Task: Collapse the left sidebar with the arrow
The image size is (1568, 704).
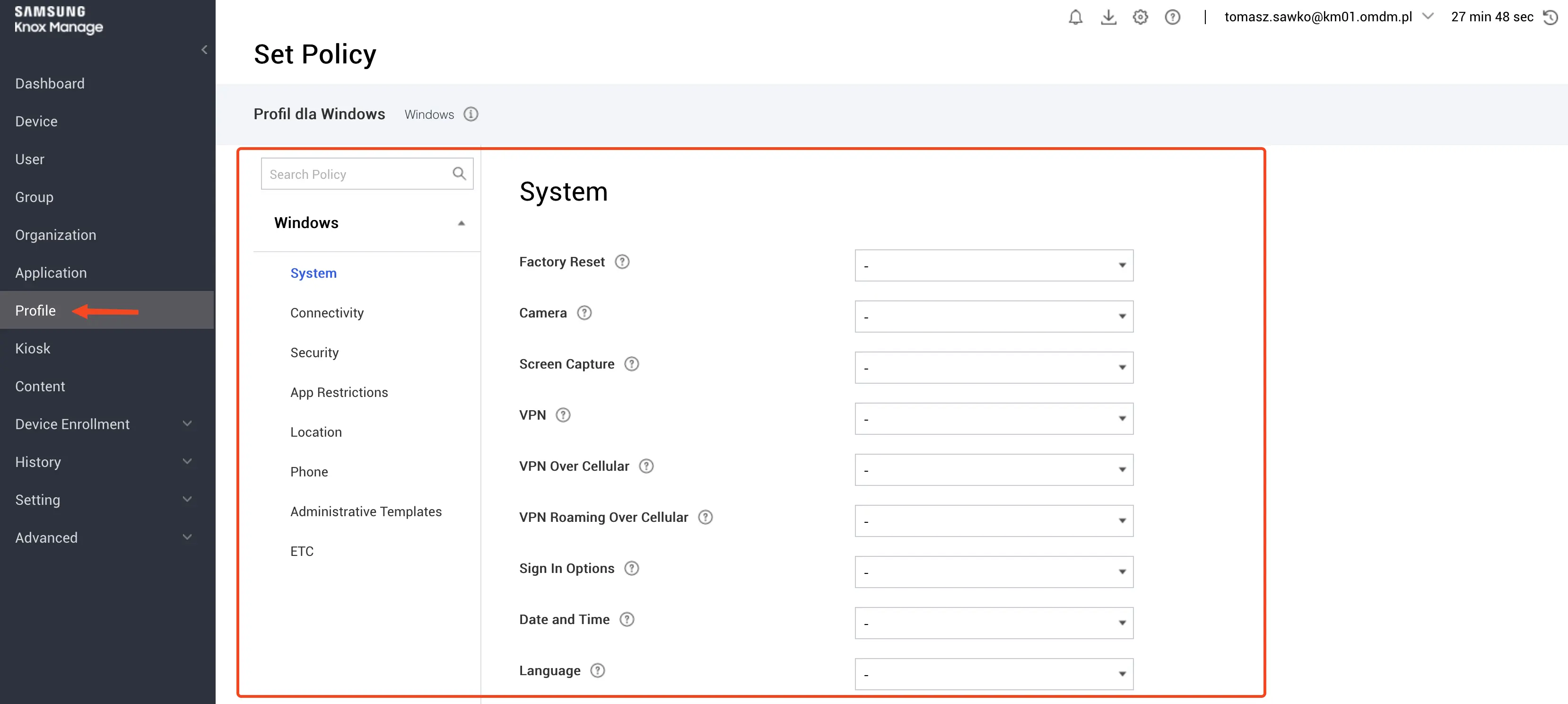Action: point(205,50)
